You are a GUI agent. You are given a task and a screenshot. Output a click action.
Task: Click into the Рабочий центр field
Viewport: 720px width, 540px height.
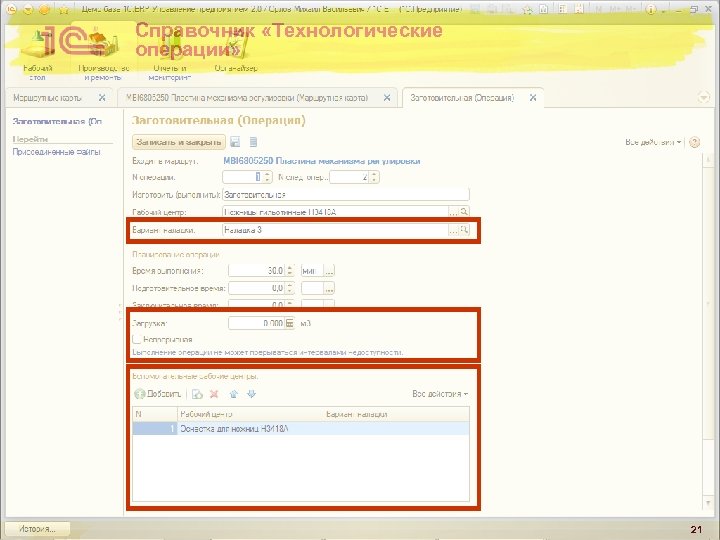click(x=335, y=212)
